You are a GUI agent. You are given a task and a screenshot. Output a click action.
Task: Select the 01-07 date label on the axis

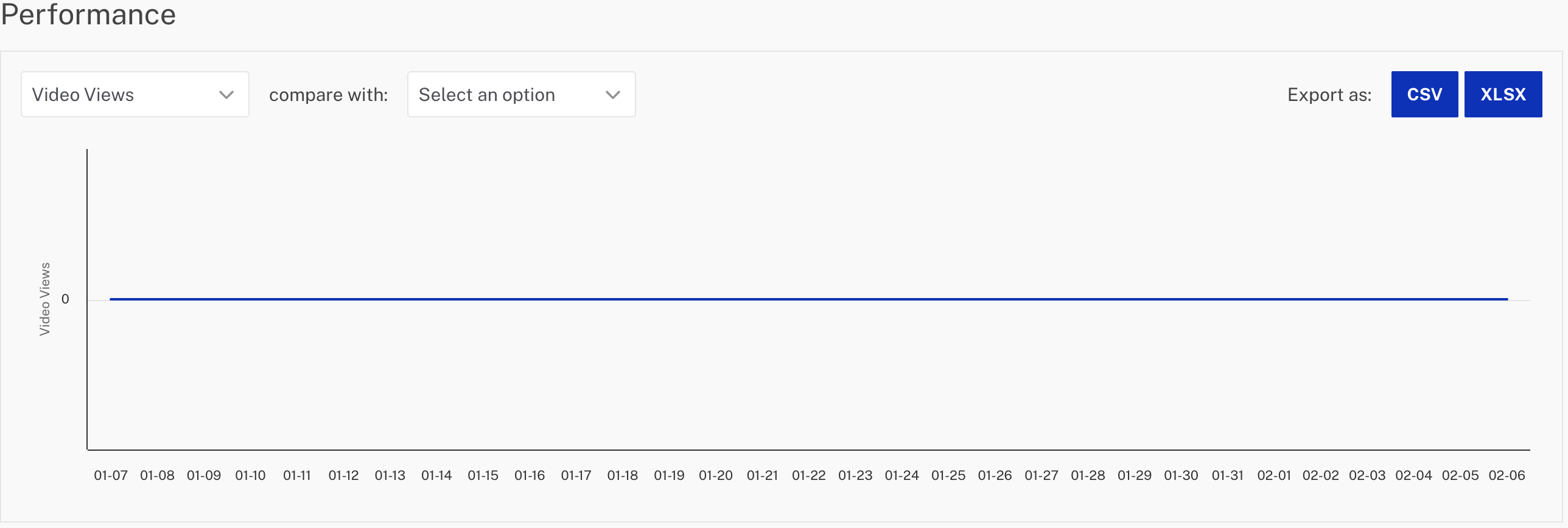[110, 475]
